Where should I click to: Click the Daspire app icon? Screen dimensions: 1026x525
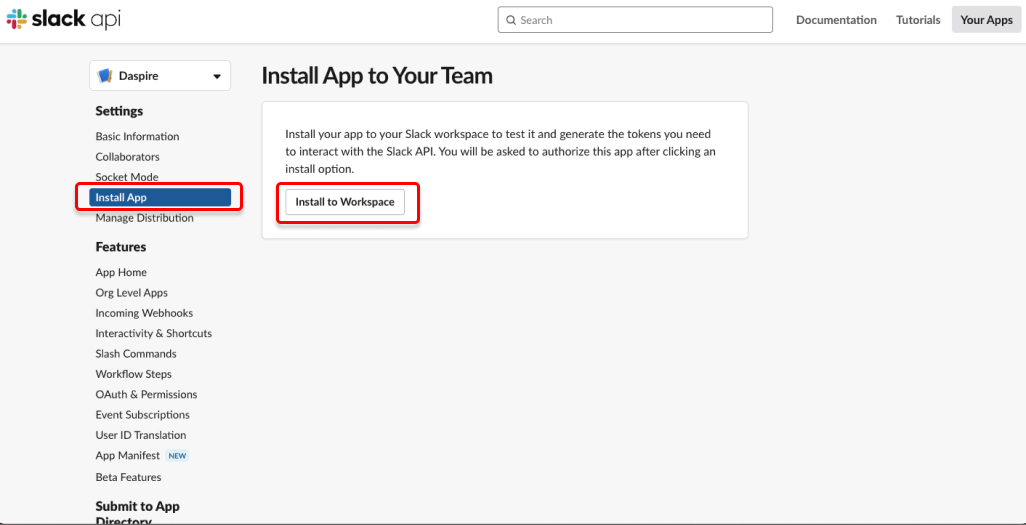(x=105, y=76)
